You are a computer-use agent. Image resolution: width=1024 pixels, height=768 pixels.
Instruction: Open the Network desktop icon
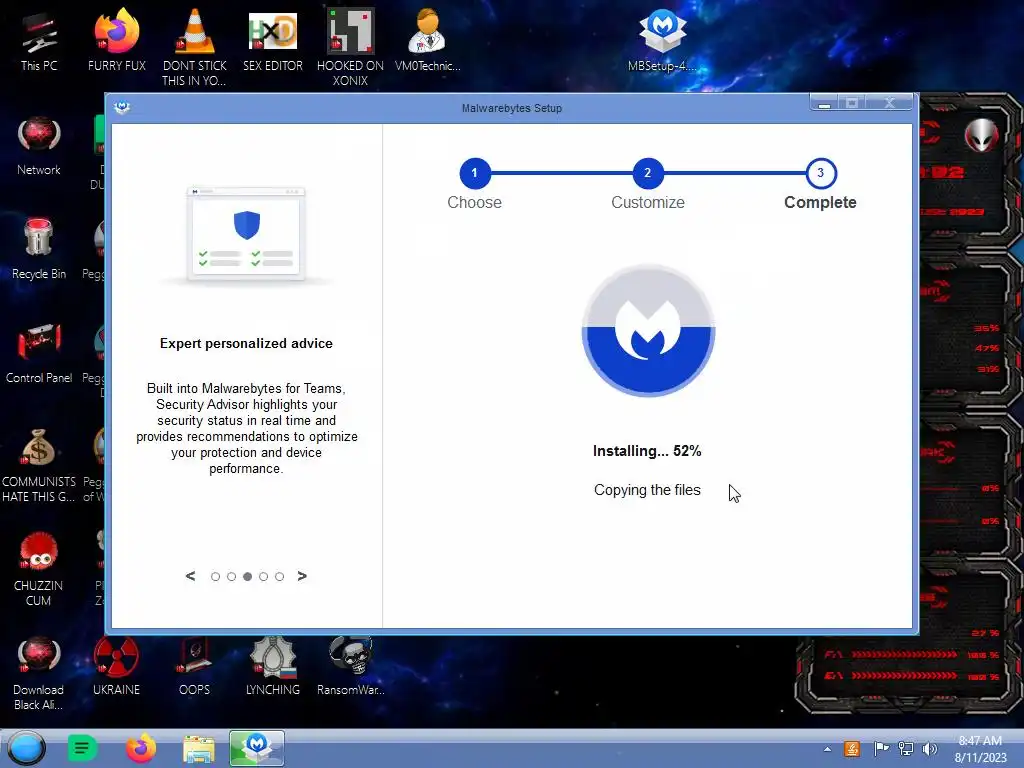[x=39, y=145]
